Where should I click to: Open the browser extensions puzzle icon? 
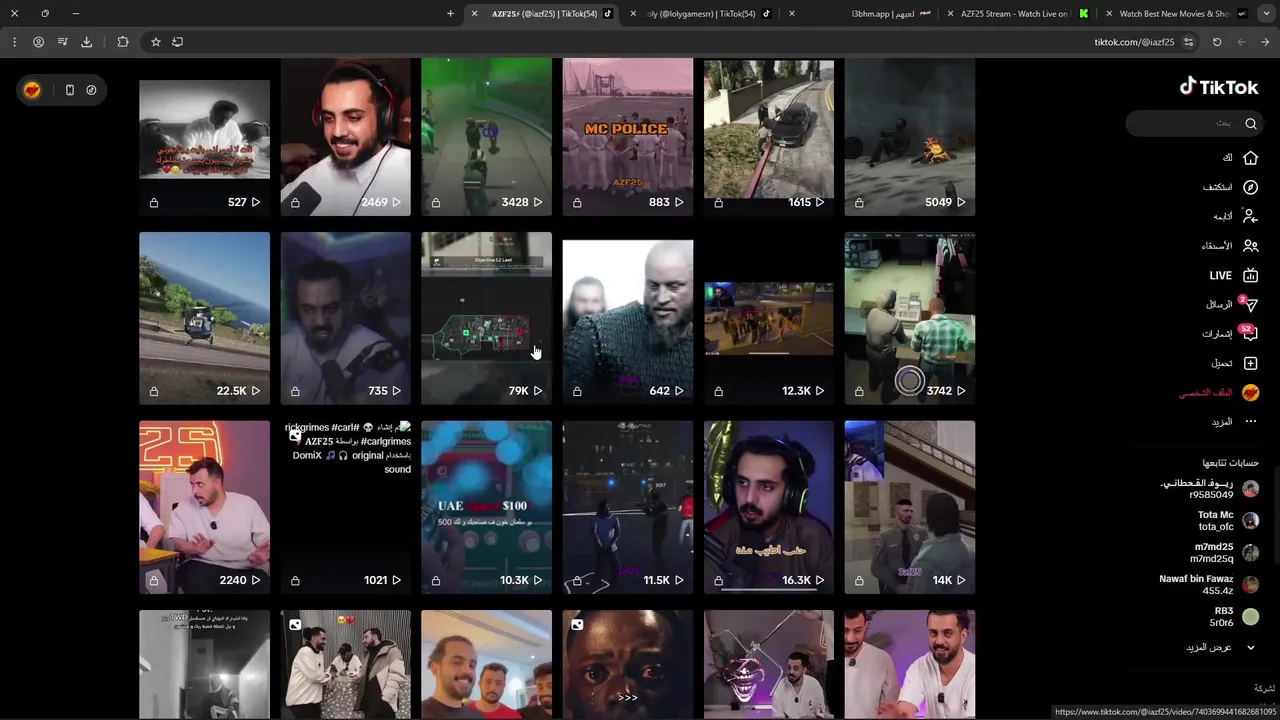click(123, 42)
